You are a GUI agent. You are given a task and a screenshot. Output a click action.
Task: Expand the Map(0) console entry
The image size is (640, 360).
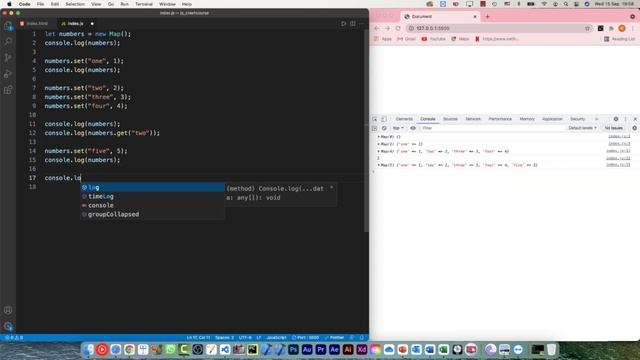[378, 137]
